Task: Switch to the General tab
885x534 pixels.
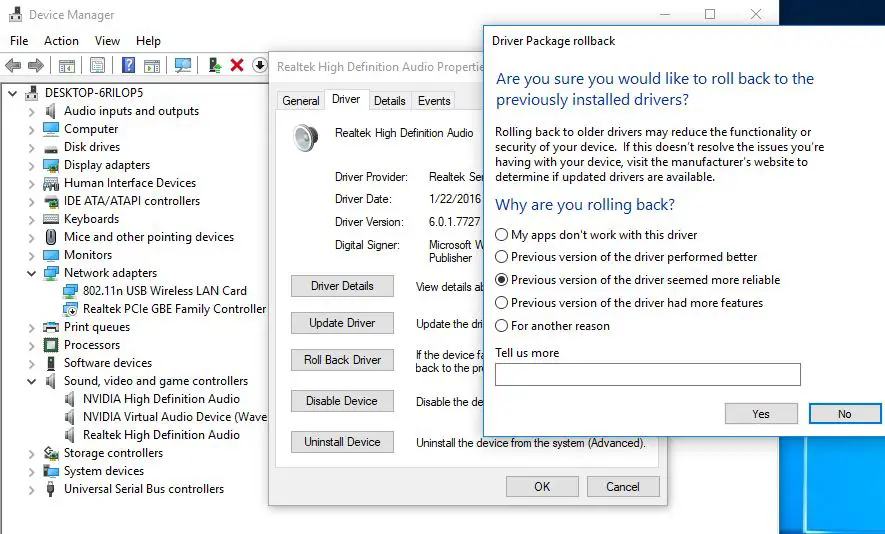Action: coord(300,100)
